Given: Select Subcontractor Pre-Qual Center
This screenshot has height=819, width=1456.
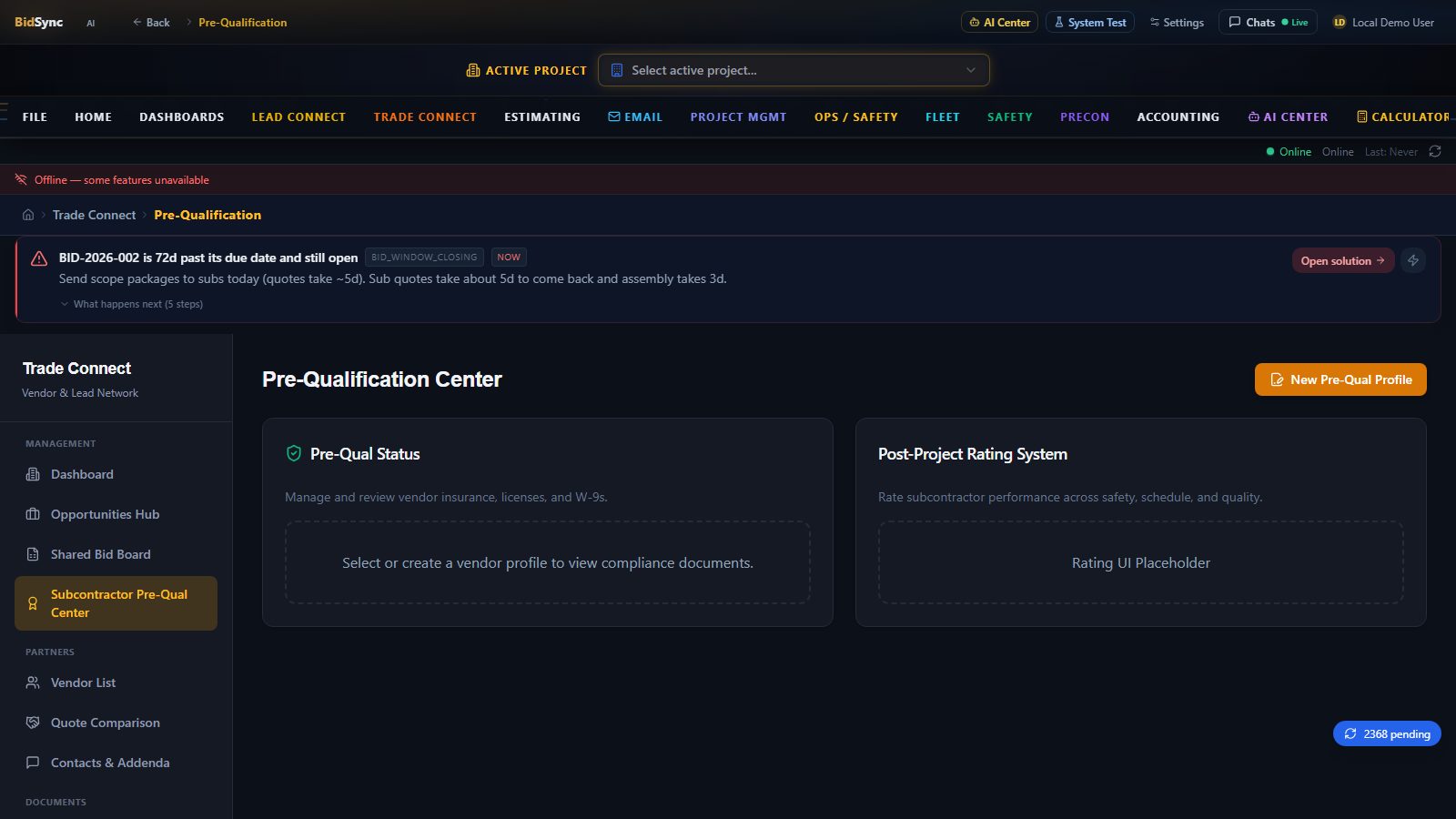Looking at the screenshot, I should click(116, 603).
